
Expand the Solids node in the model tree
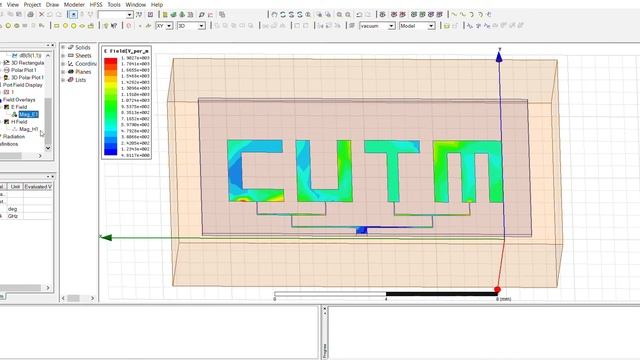[63, 47]
